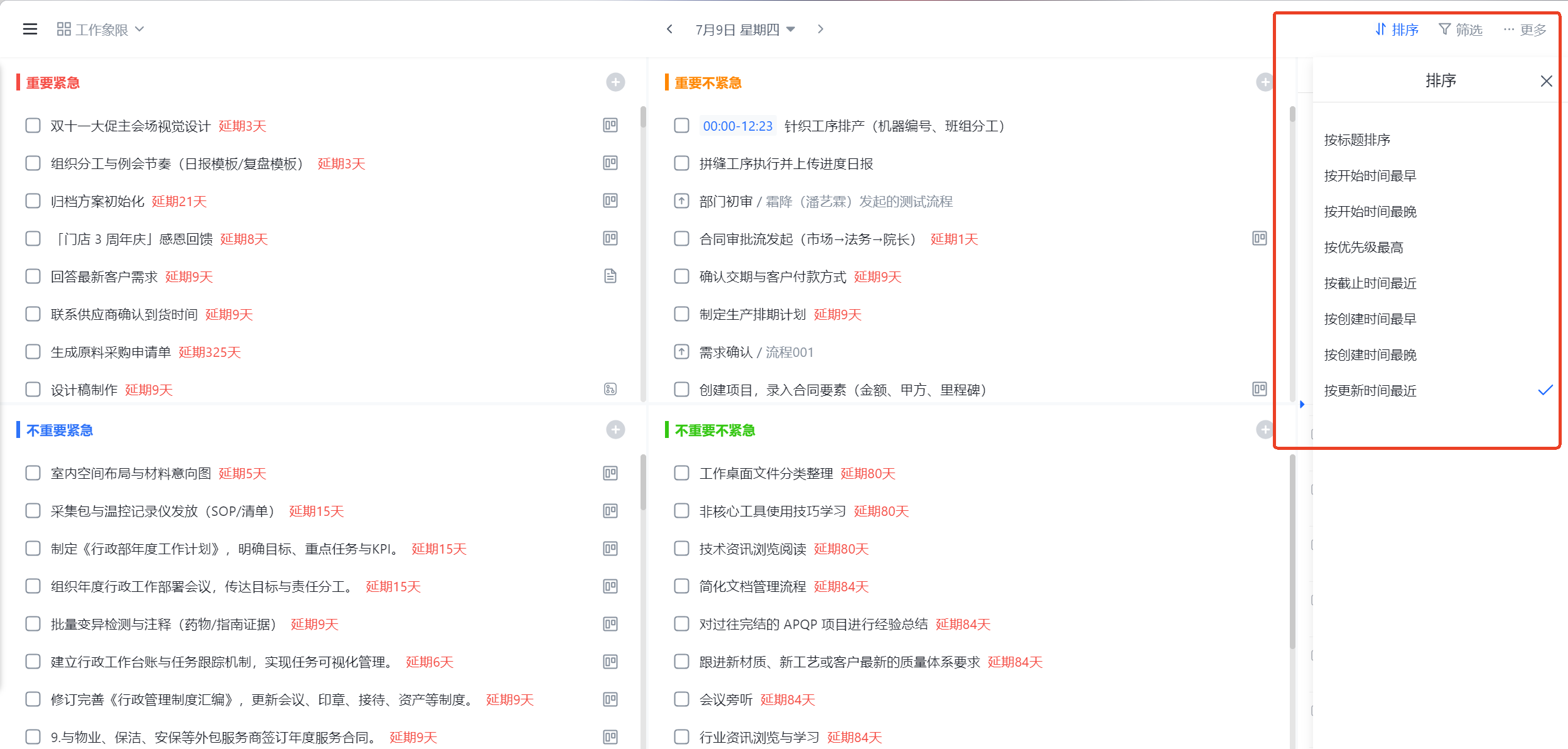
Task: Open board icon for 组织年度行政工作部署会议
Action: pyautogui.click(x=610, y=586)
